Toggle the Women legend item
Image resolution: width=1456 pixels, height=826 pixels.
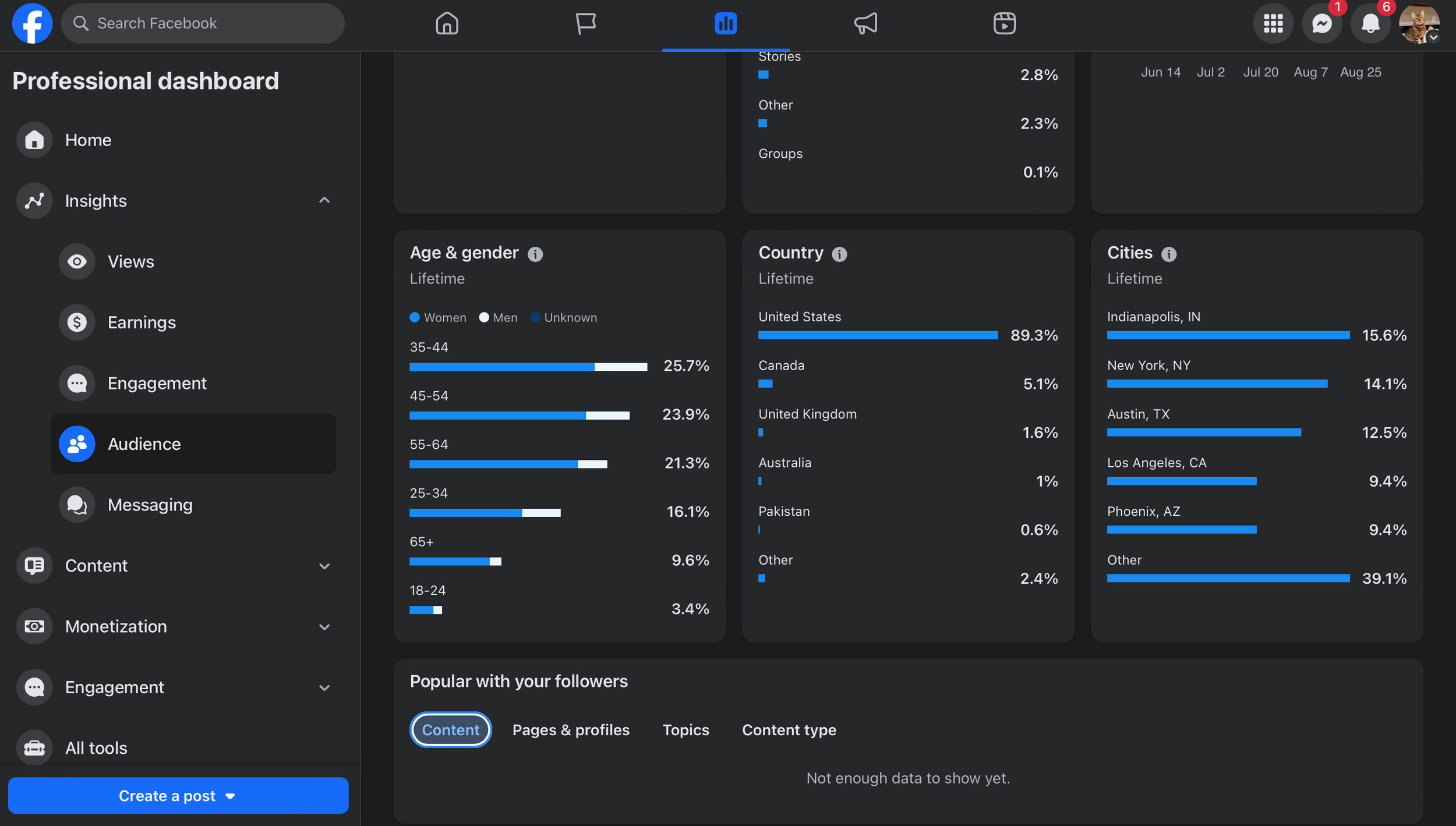438,318
